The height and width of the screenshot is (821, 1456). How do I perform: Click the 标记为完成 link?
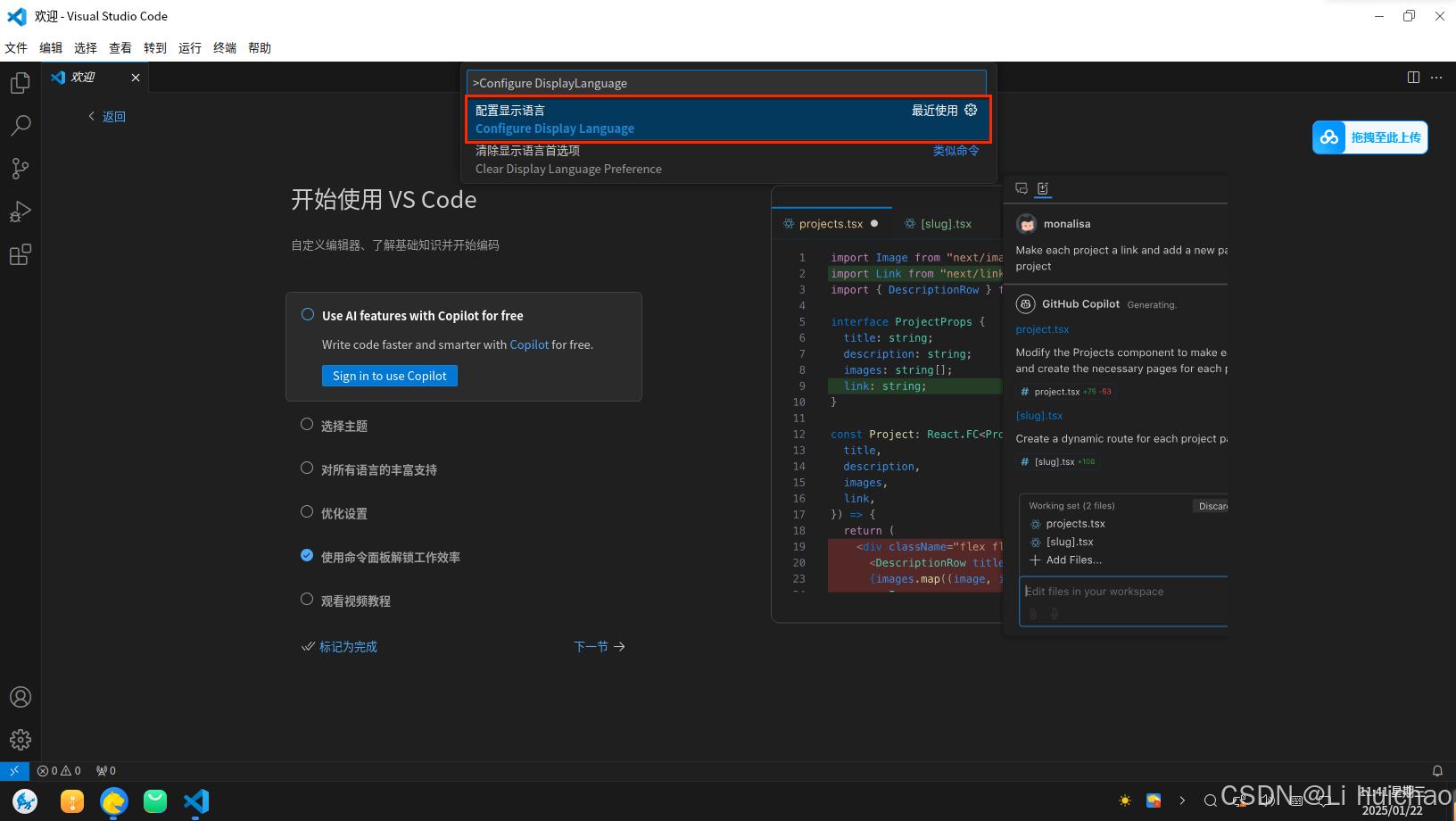point(340,647)
